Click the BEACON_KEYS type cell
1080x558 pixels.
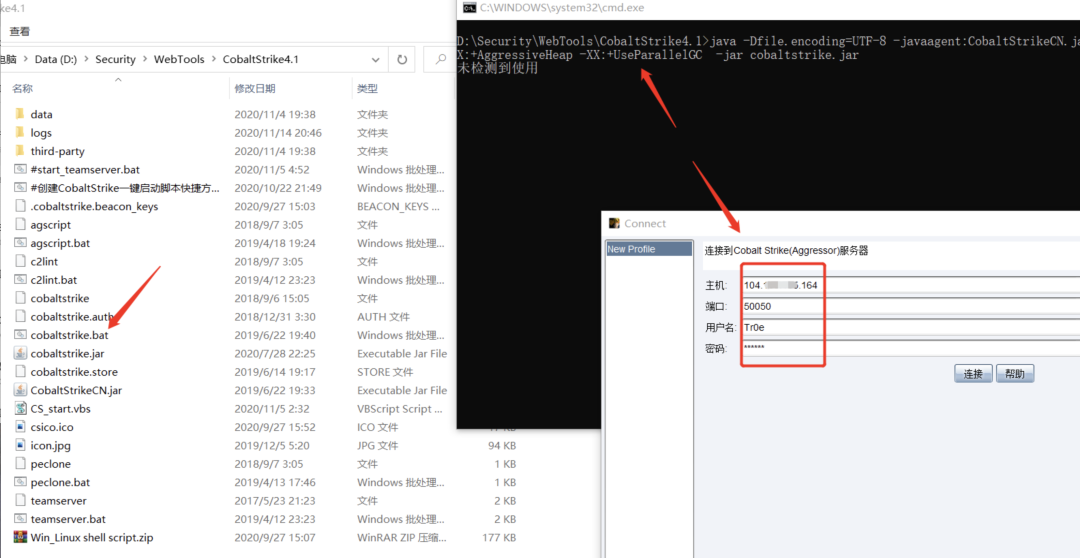point(399,206)
